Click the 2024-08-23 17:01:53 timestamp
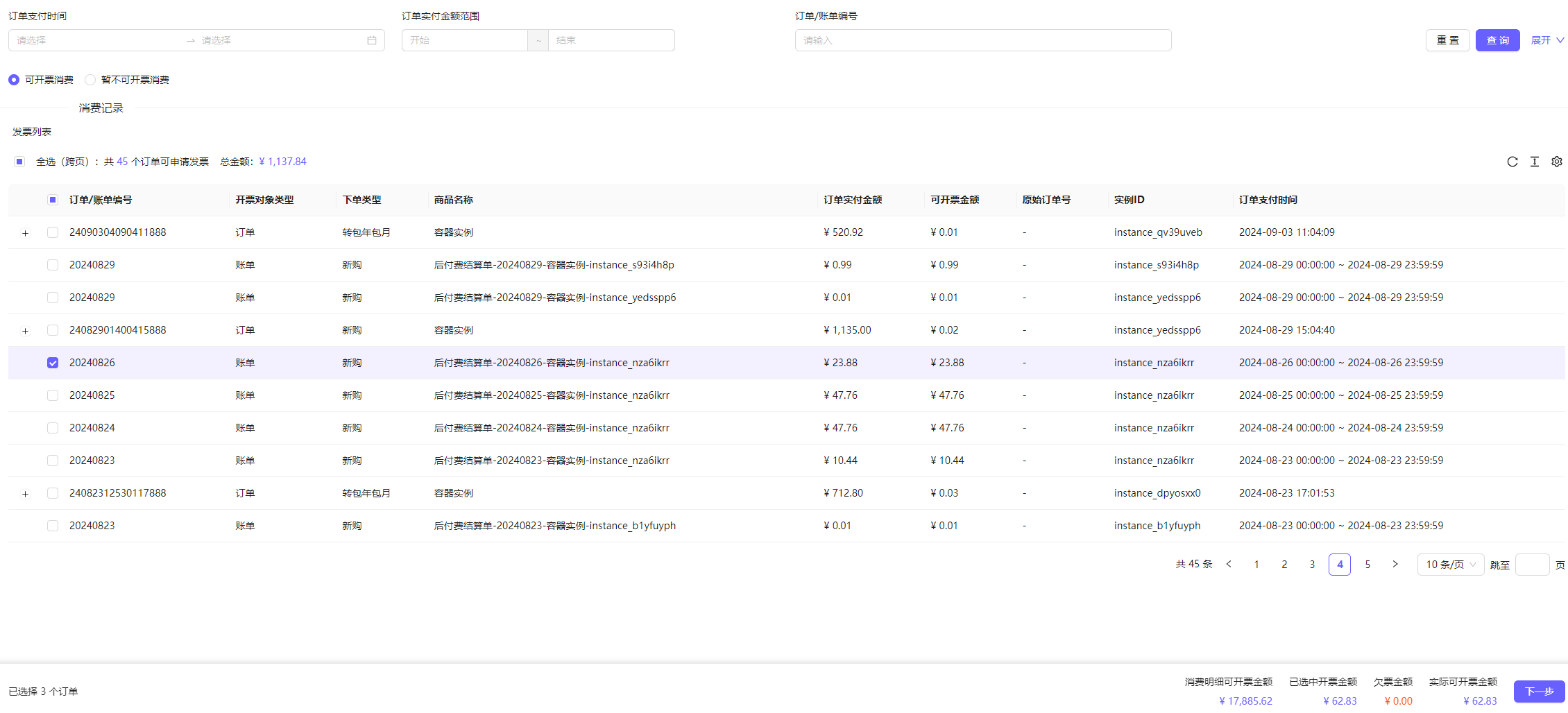 click(x=1287, y=493)
